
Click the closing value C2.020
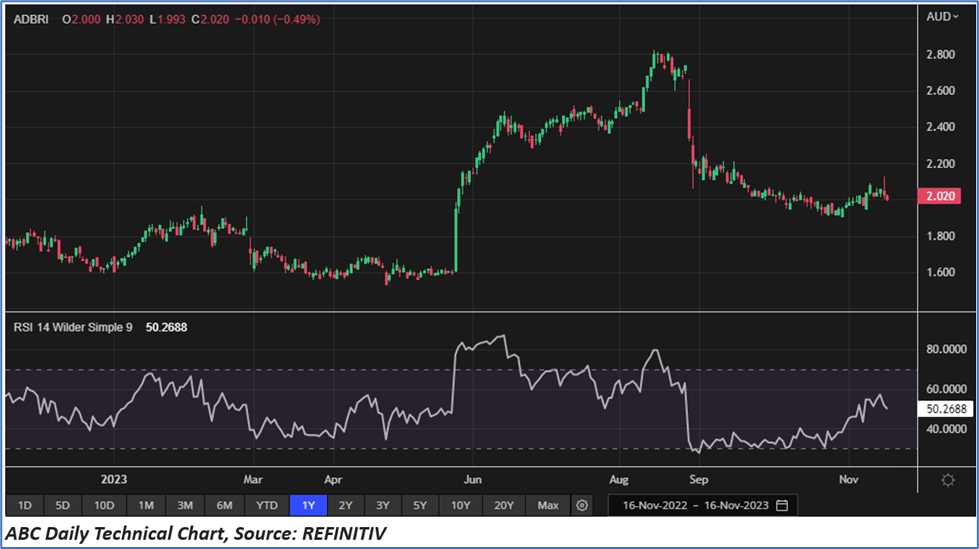coord(210,19)
